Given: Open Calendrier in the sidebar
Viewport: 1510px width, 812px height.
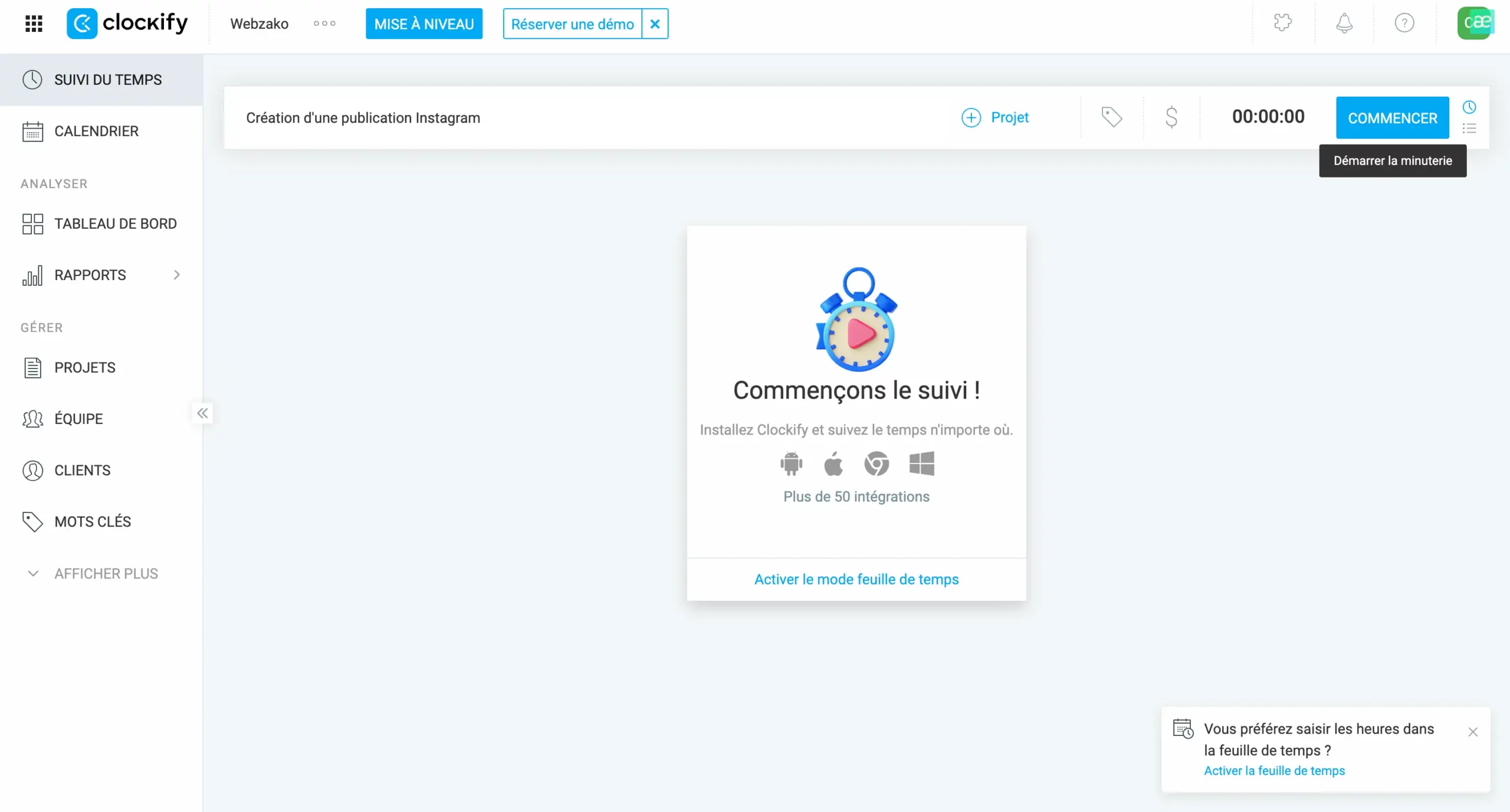Looking at the screenshot, I should point(96,131).
